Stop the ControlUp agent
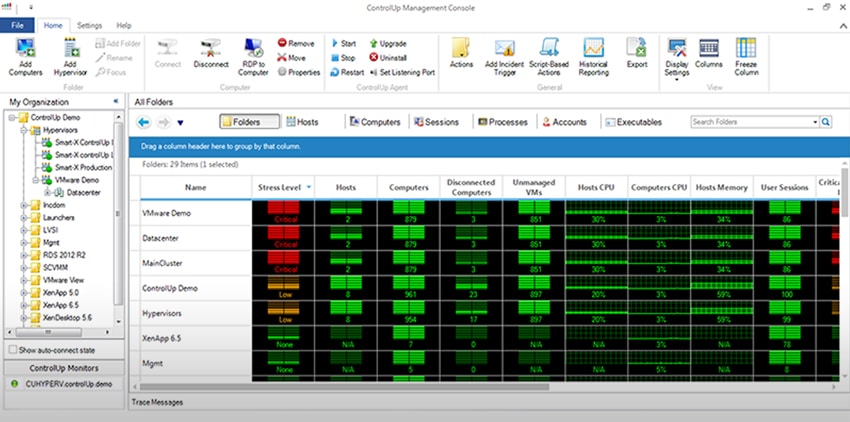Viewport: 850px width, 422px height. pos(343,57)
